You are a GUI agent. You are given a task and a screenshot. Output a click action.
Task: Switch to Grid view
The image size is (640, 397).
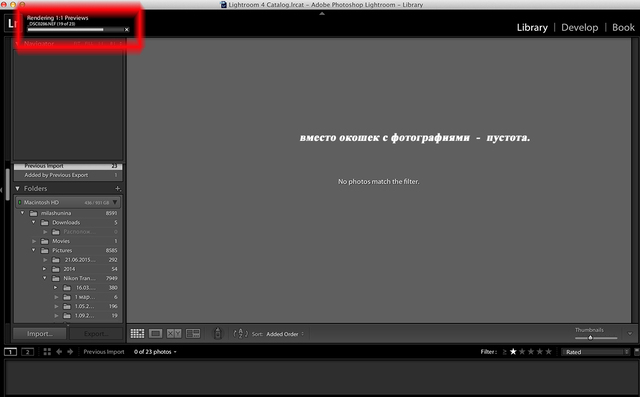[137, 334]
